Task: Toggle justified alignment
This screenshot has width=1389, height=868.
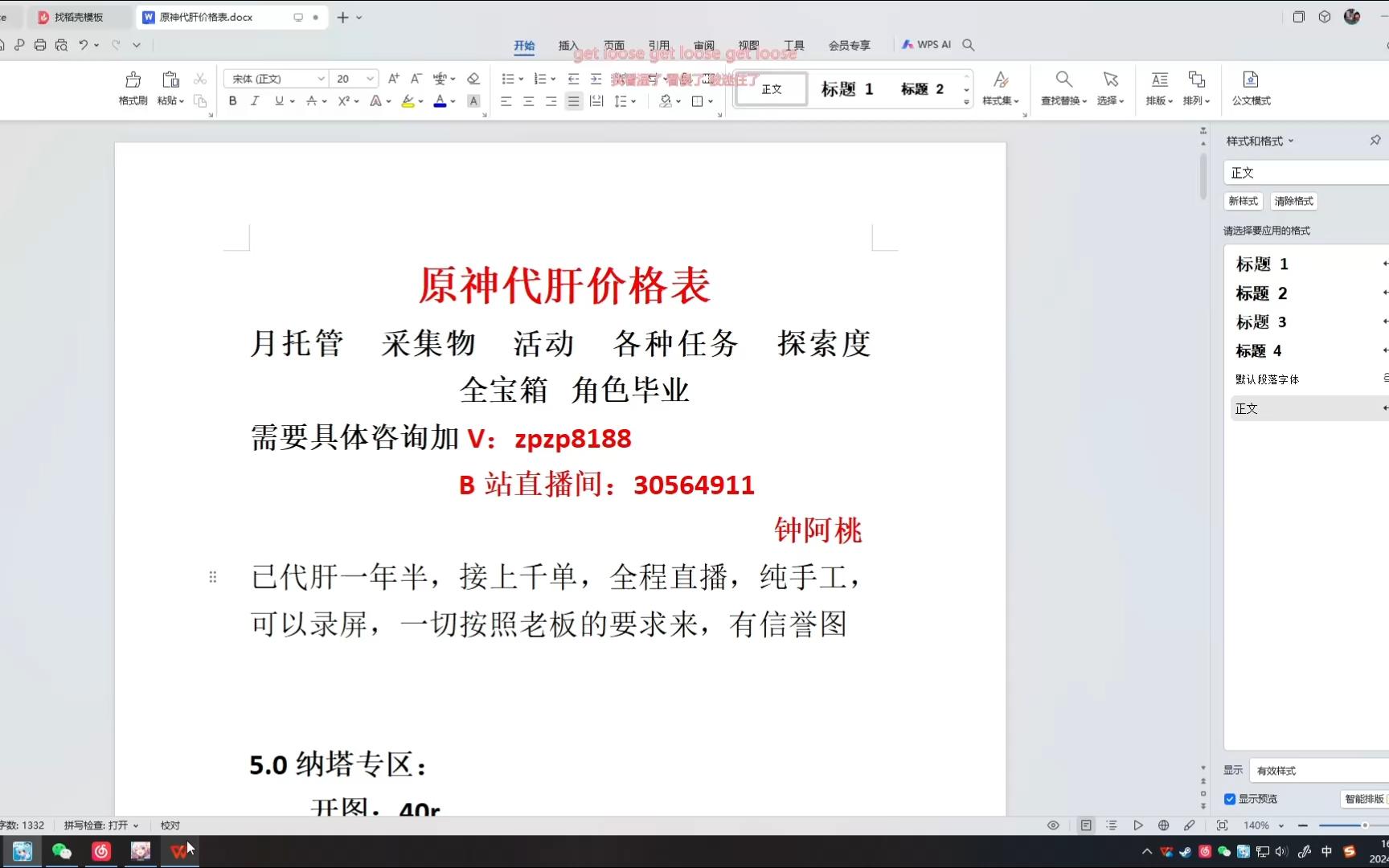Action: pos(573,101)
